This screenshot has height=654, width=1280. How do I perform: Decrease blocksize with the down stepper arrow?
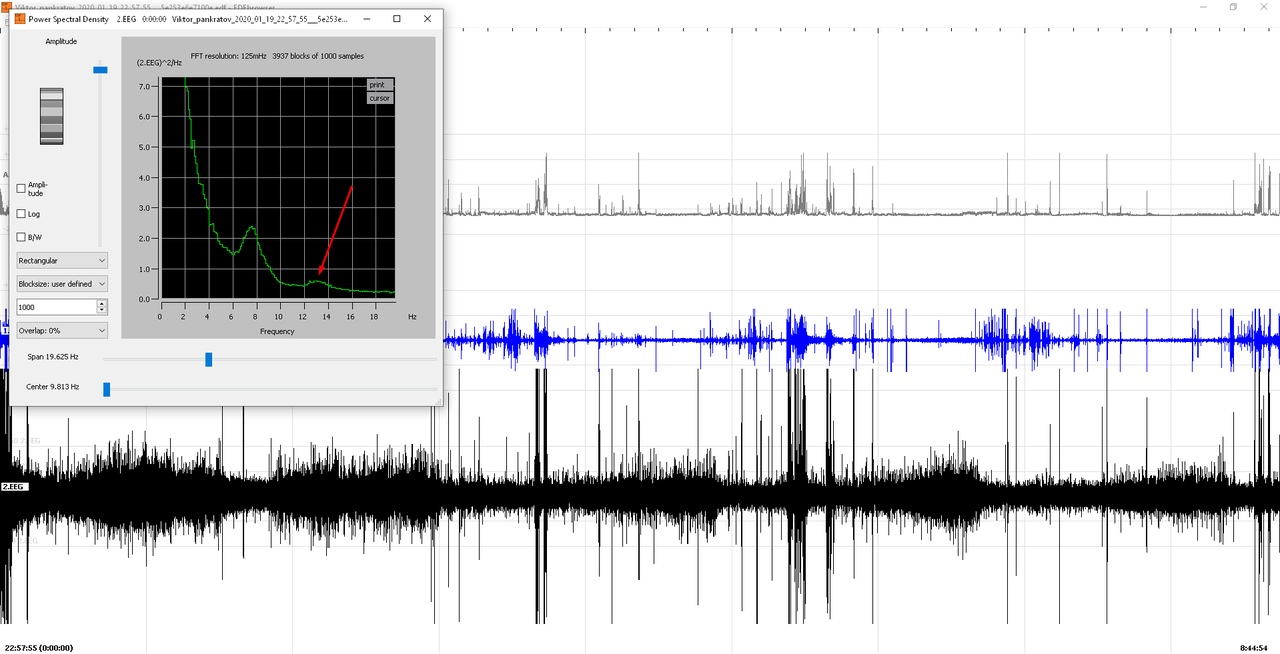[101, 311]
